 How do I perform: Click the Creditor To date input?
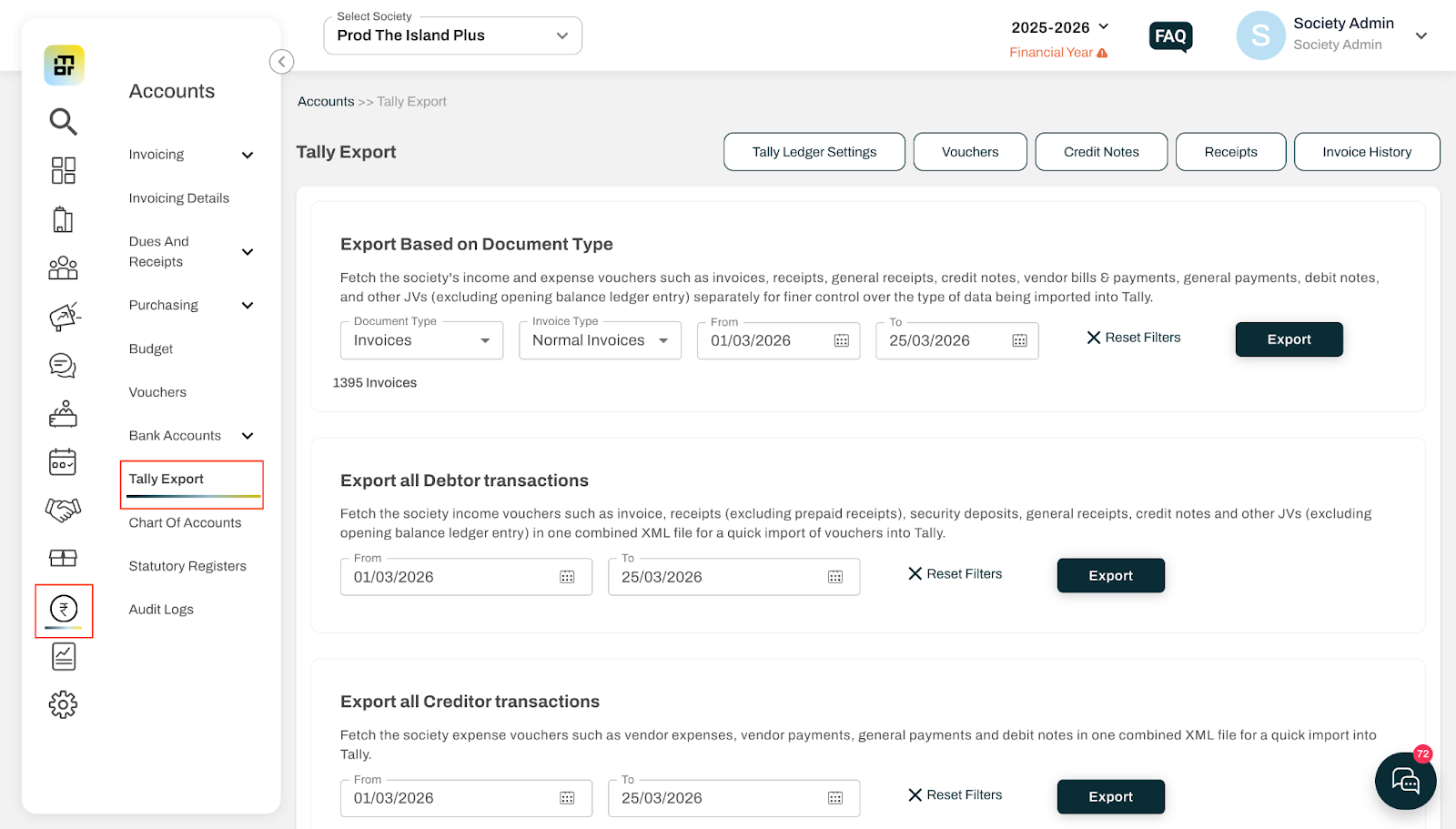pyautogui.click(x=733, y=798)
